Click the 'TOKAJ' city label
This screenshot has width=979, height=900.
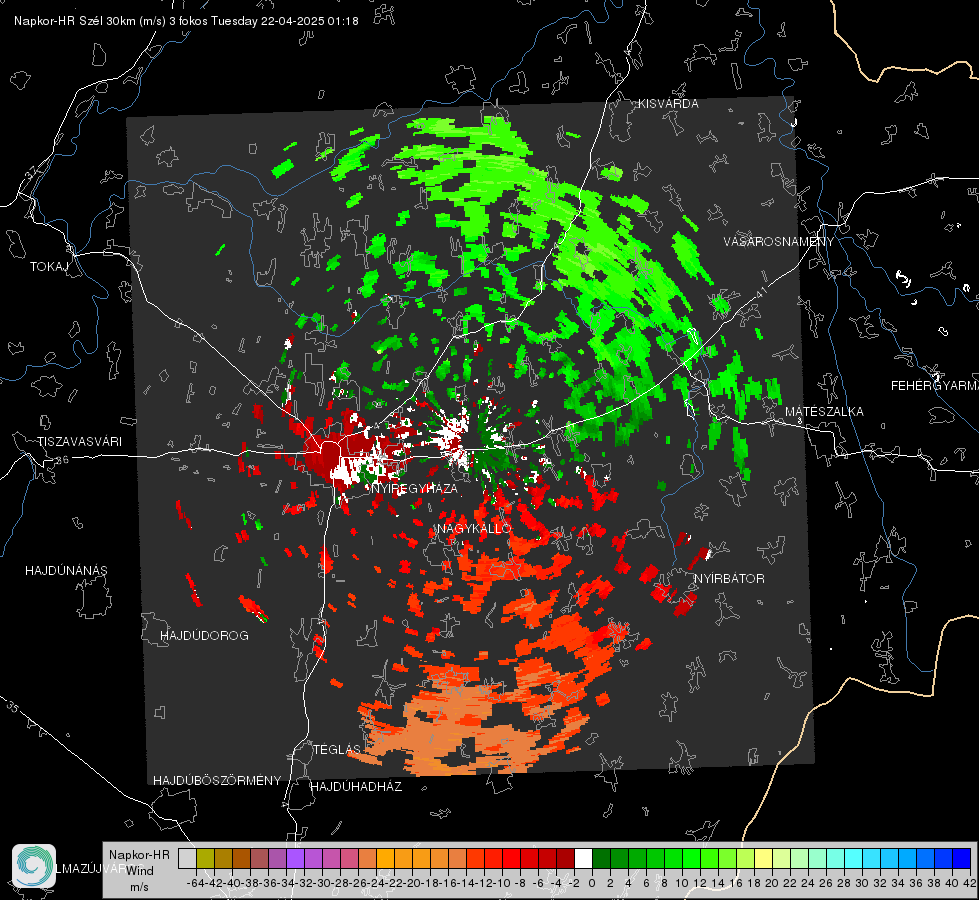point(49,267)
